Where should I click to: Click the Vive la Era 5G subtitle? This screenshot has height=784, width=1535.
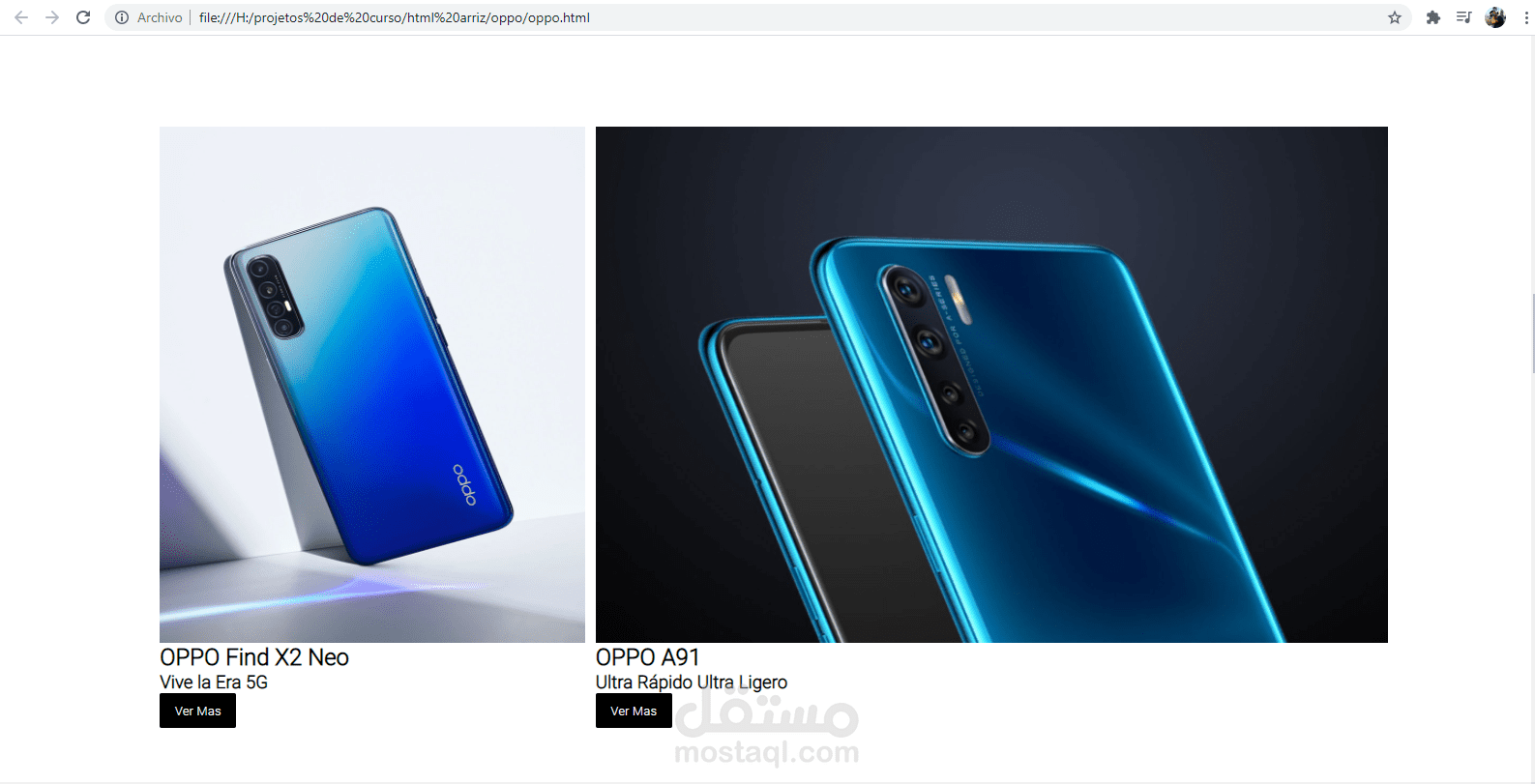[x=214, y=682]
